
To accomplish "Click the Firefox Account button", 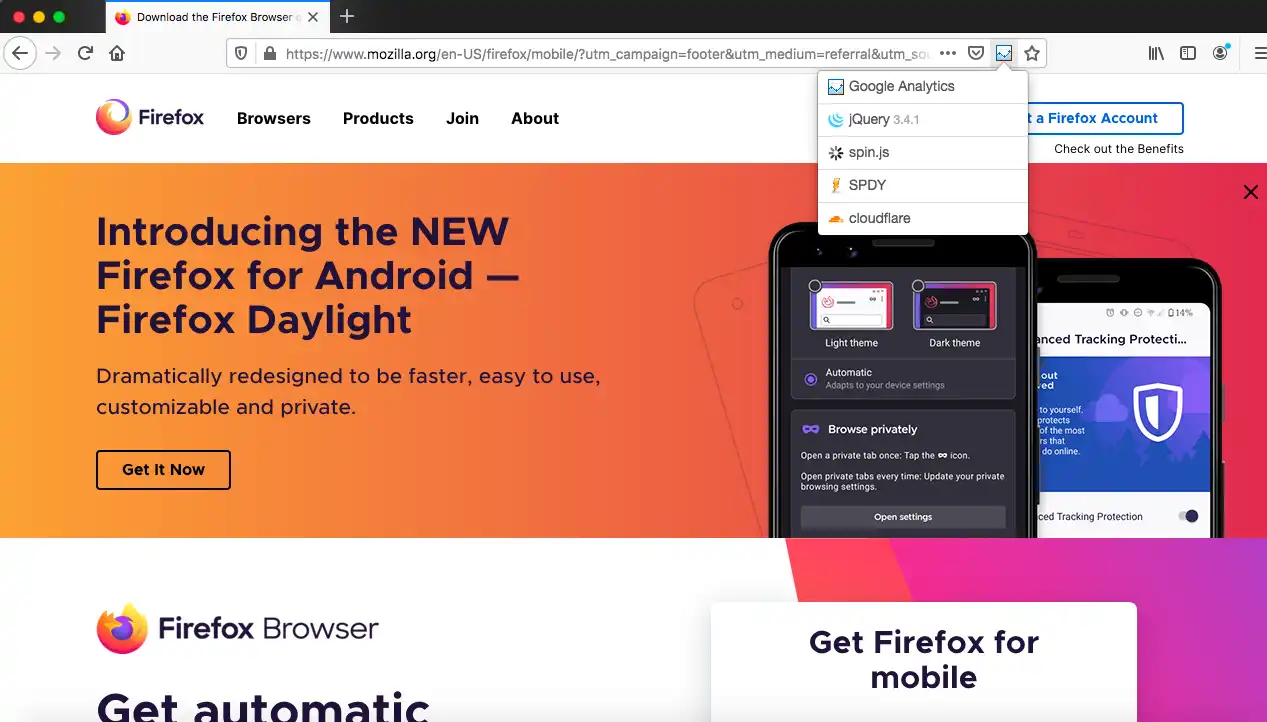I will [1105, 118].
